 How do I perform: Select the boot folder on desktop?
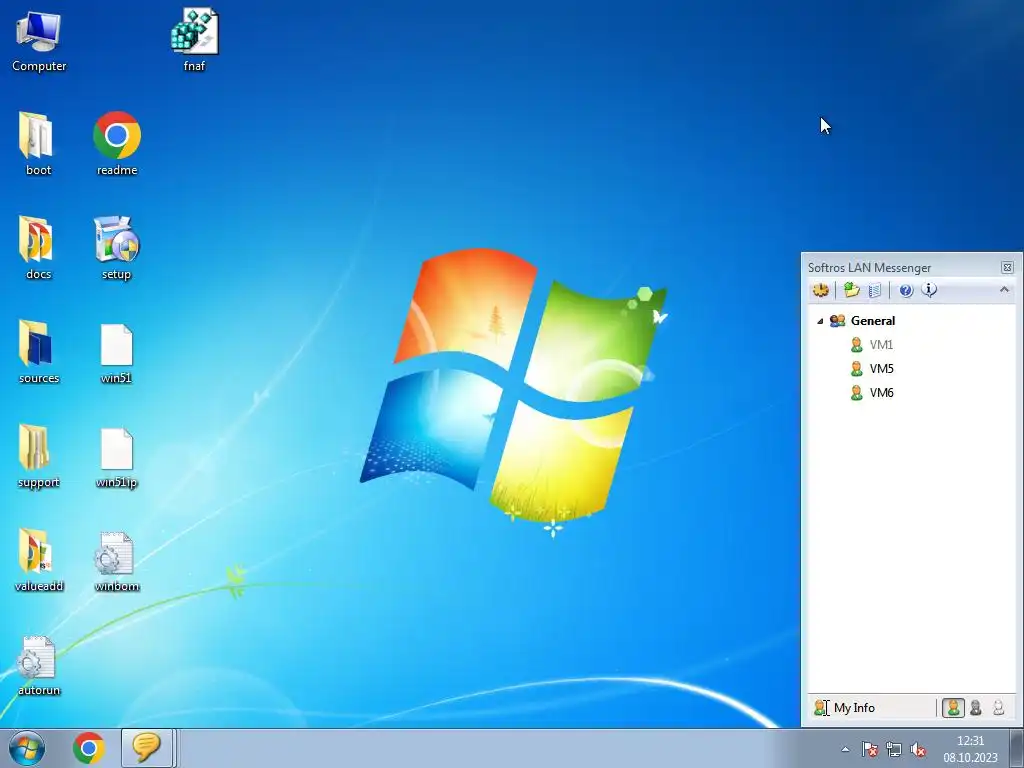click(x=38, y=144)
